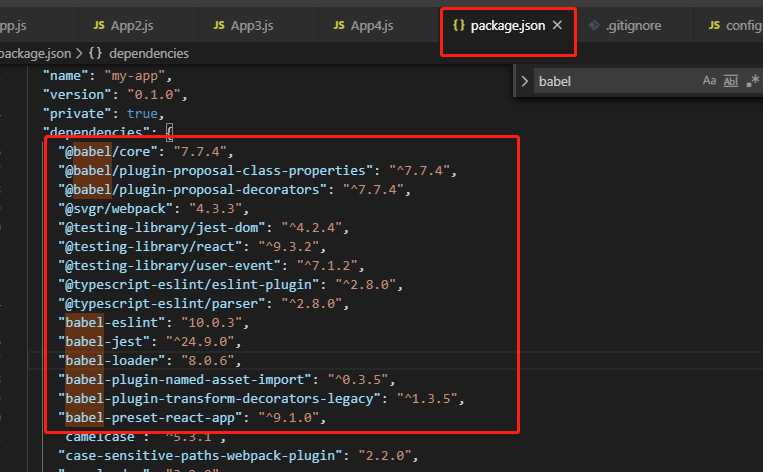Open the App4.js tab
The width and height of the screenshot is (763, 472).
pyautogui.click(x=372, y=25)
